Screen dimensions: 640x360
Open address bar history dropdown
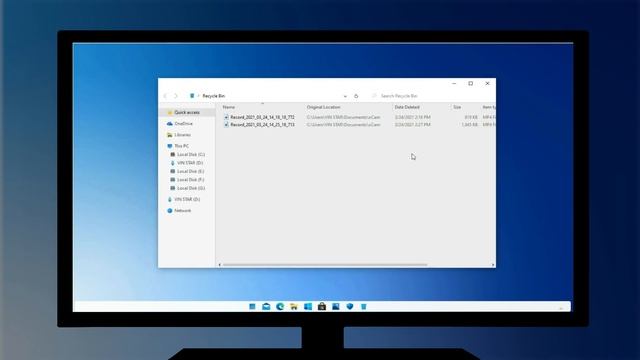[x=345, y=96]
